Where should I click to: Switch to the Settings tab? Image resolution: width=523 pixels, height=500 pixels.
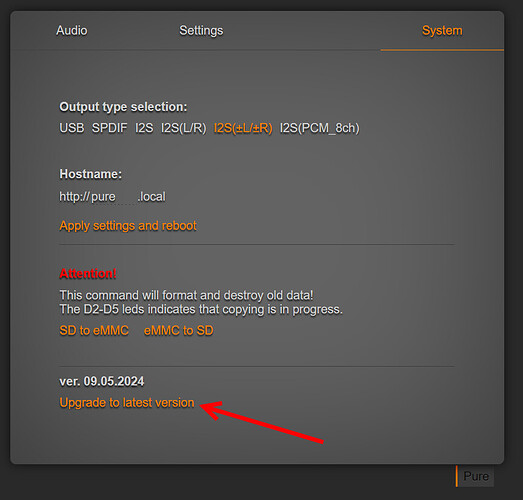201,30
